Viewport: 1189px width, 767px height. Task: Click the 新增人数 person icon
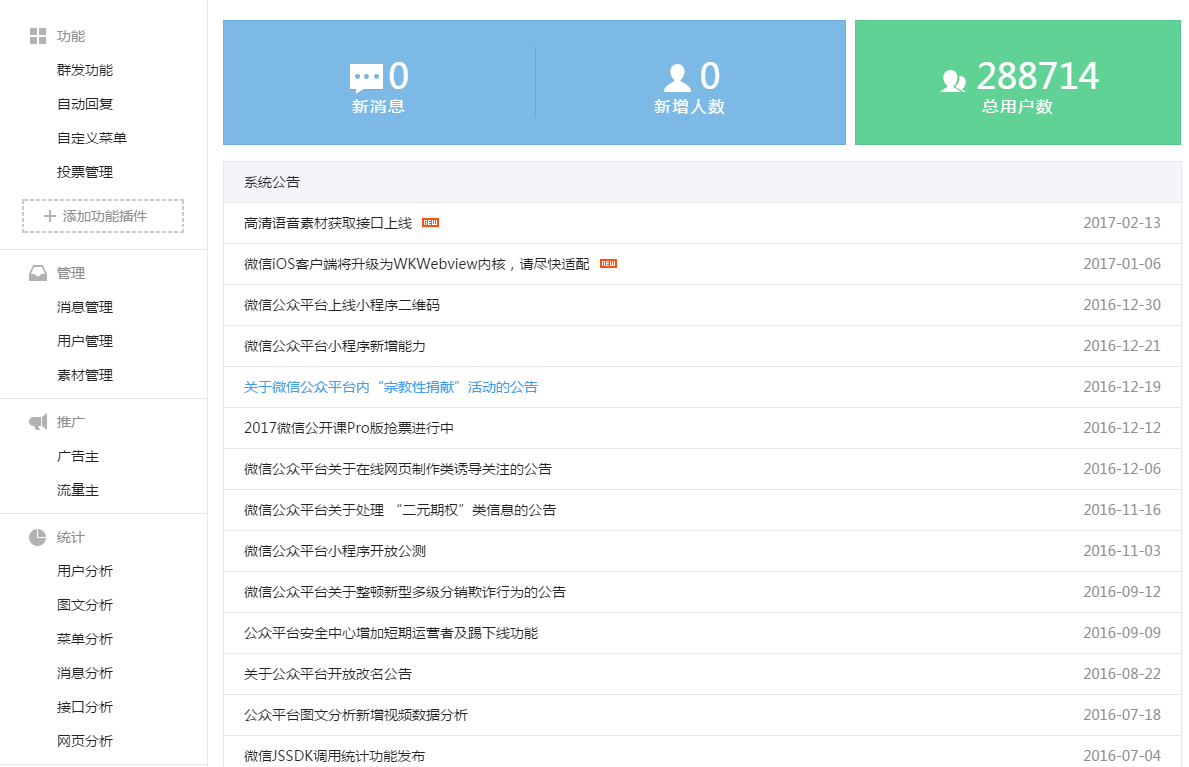(677, 78)
